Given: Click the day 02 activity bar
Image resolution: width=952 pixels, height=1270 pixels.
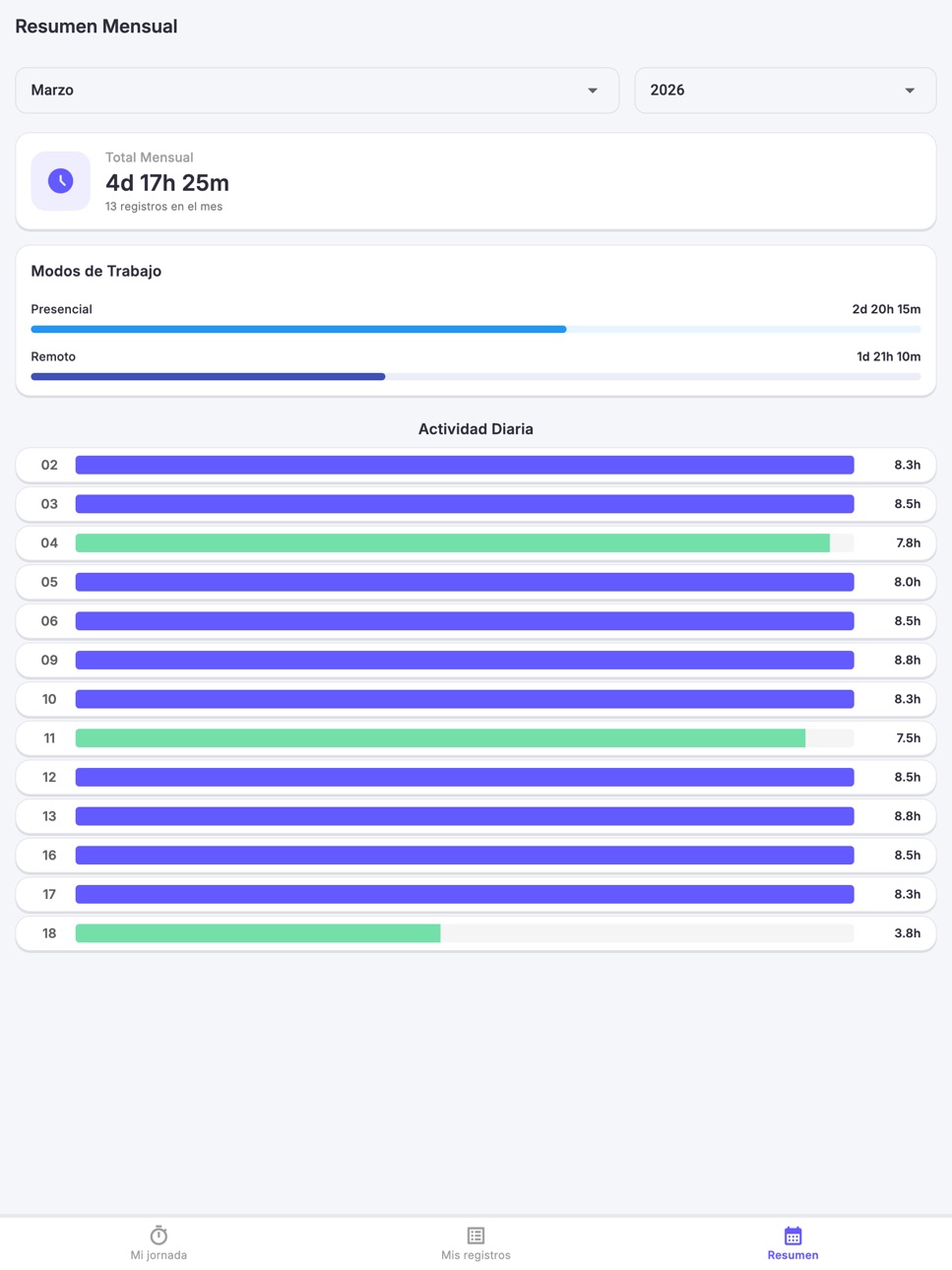Looking at the screenshot, I should (465, 465).
